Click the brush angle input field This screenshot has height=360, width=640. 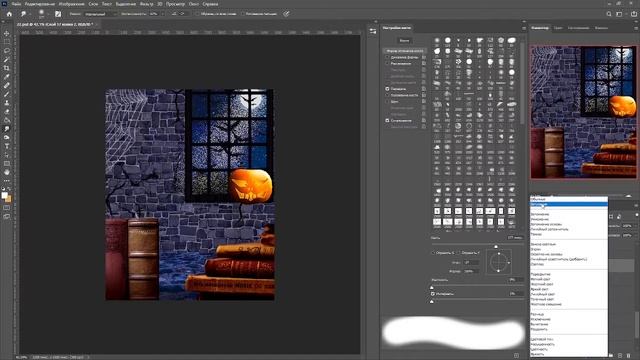pos(471,262)
